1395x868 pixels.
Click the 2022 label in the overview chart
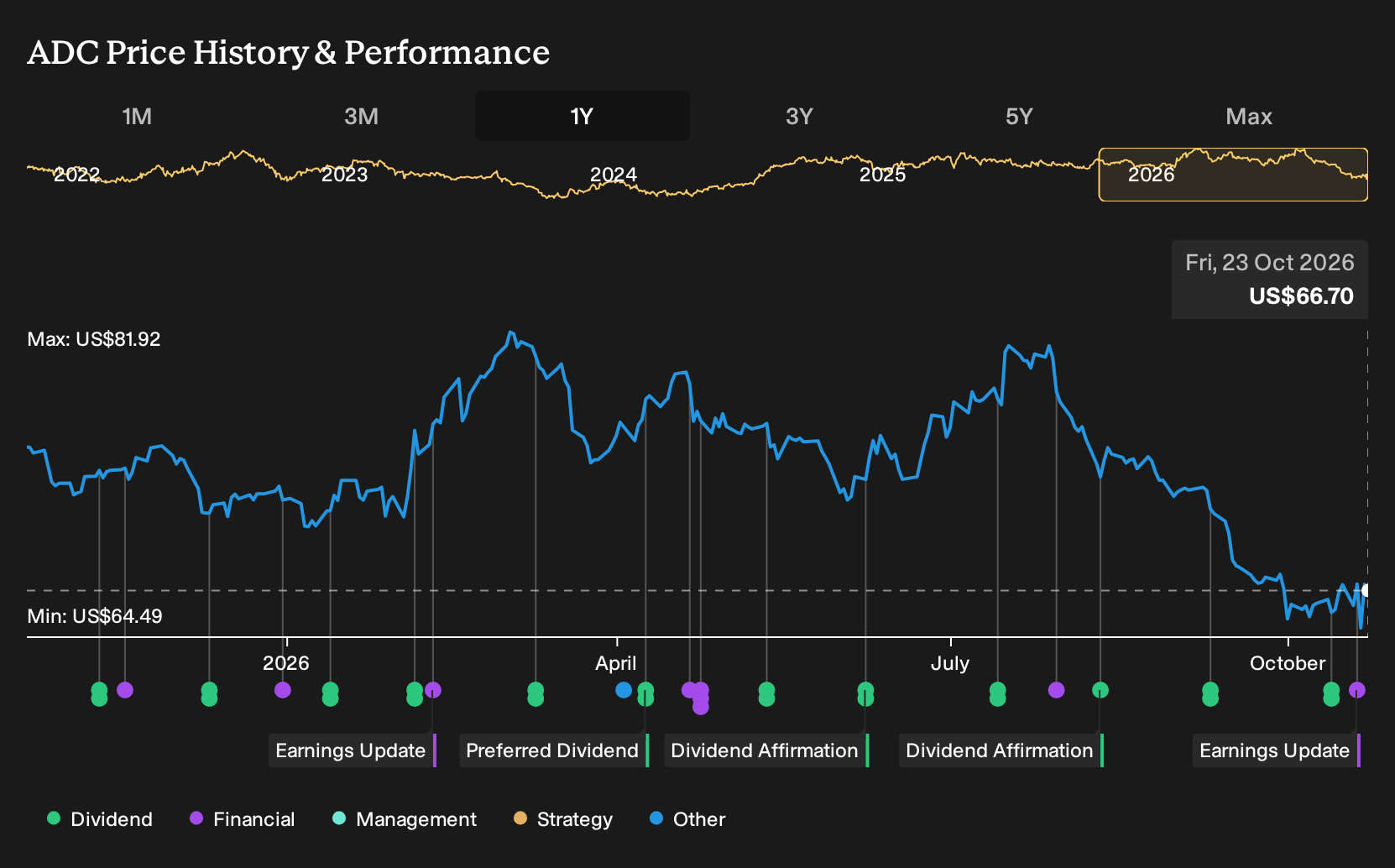(x=76, y=175)
